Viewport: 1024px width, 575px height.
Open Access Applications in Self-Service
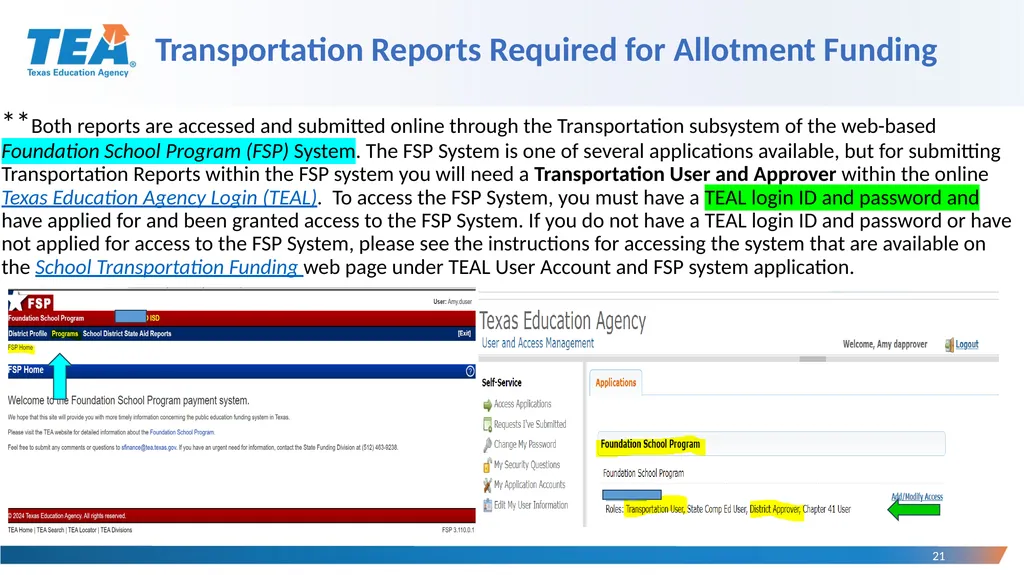[x=522, y=404]
